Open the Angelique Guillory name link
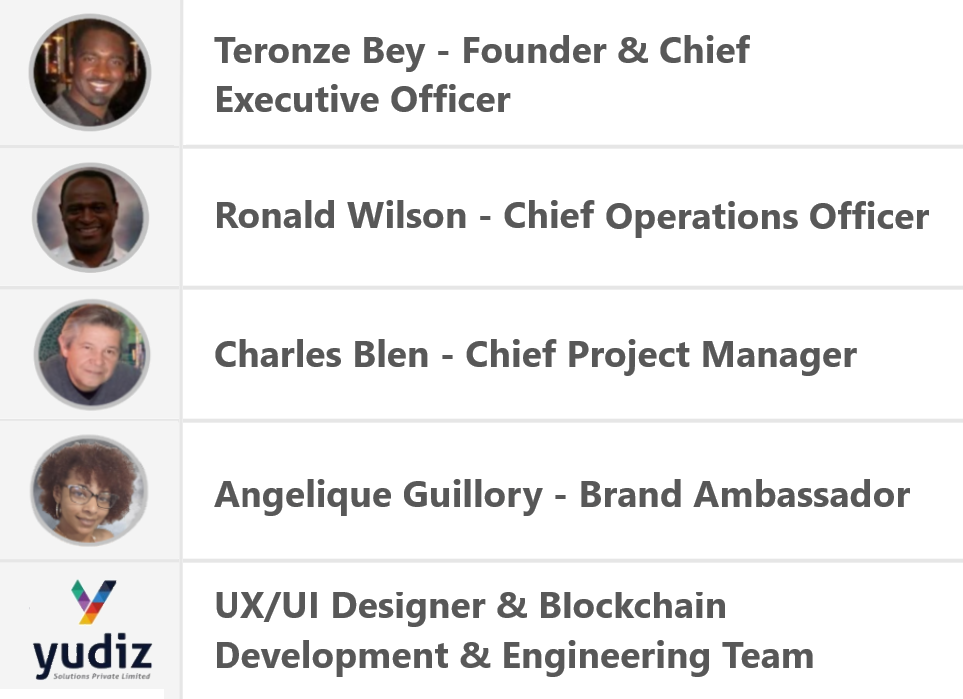 click(378, 494)
